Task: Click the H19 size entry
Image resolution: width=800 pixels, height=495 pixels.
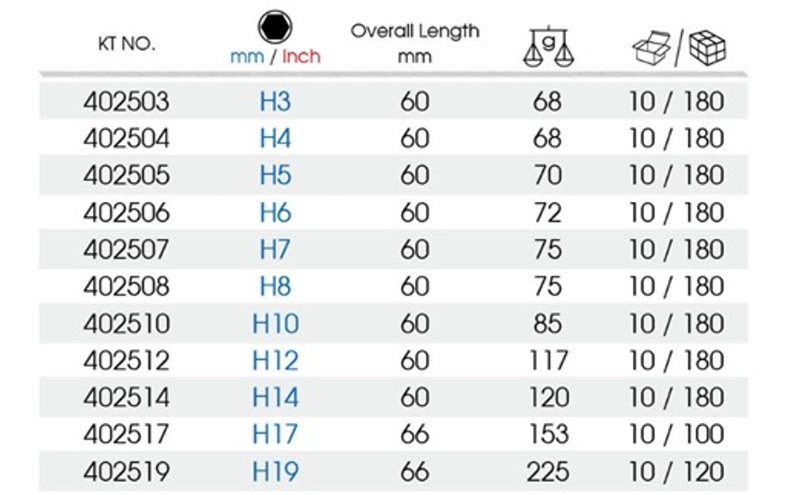Action: pos(276,472)
